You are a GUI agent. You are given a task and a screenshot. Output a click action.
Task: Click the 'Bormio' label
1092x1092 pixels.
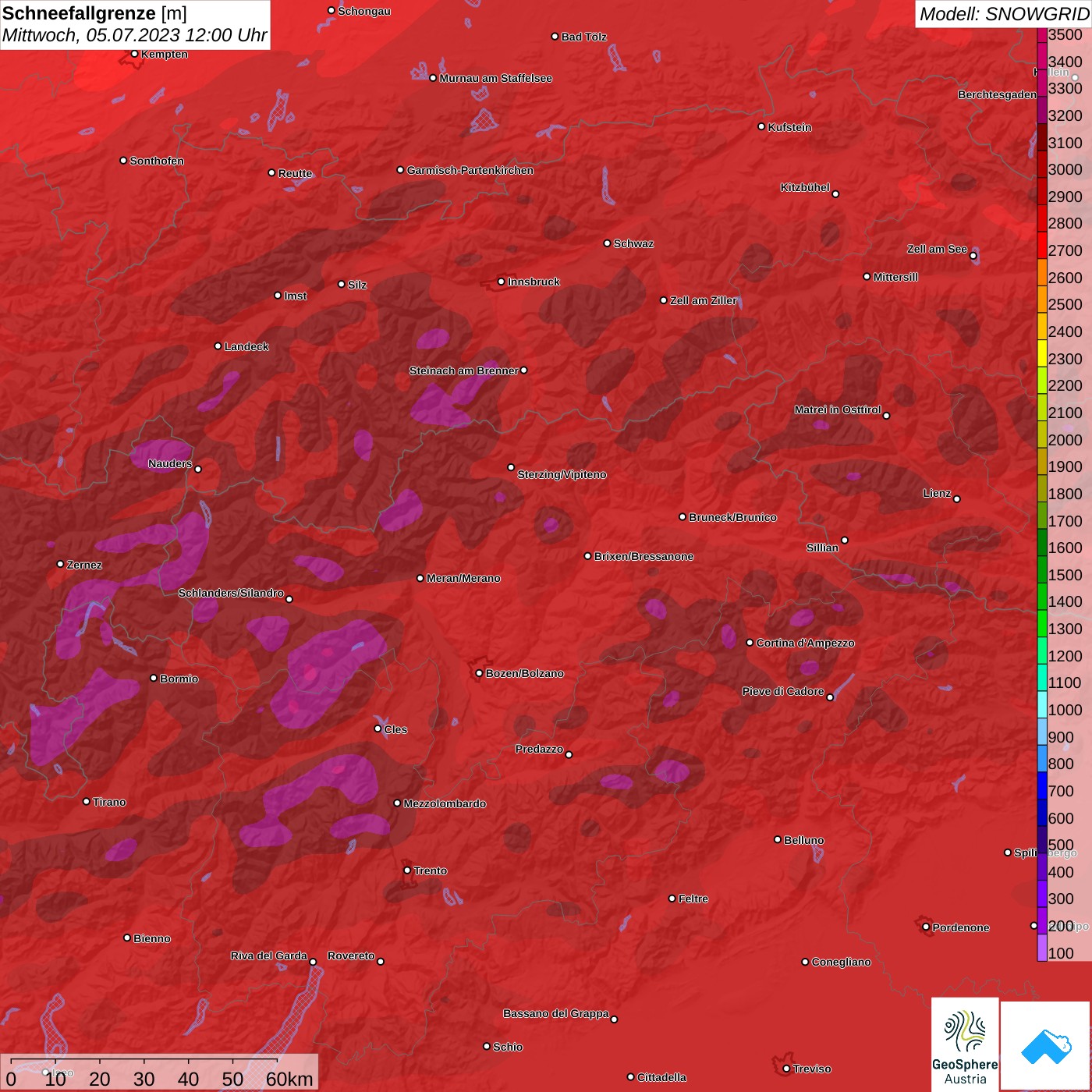tap(179, 679)
